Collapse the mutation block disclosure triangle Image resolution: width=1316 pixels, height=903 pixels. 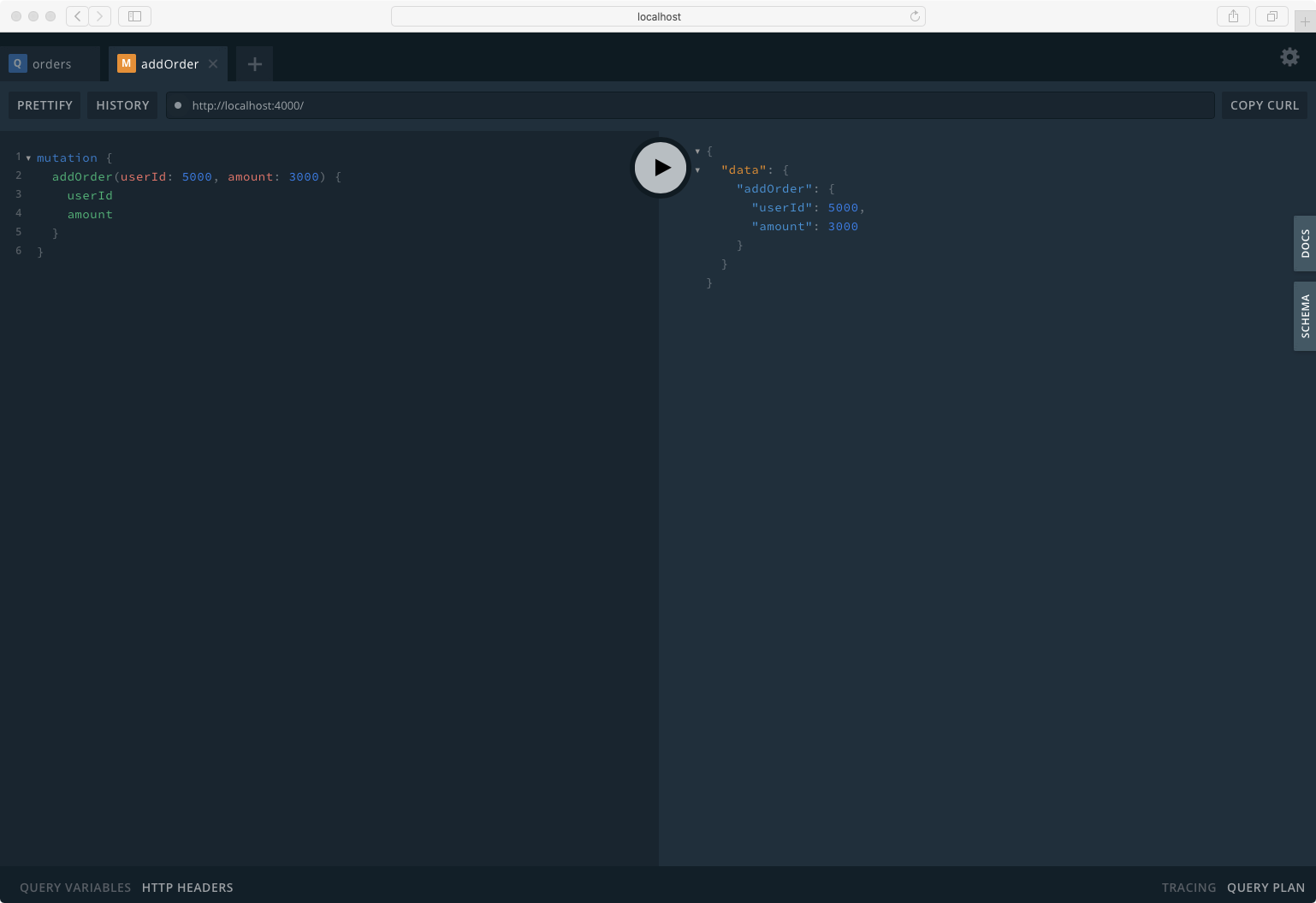(27, 157)
